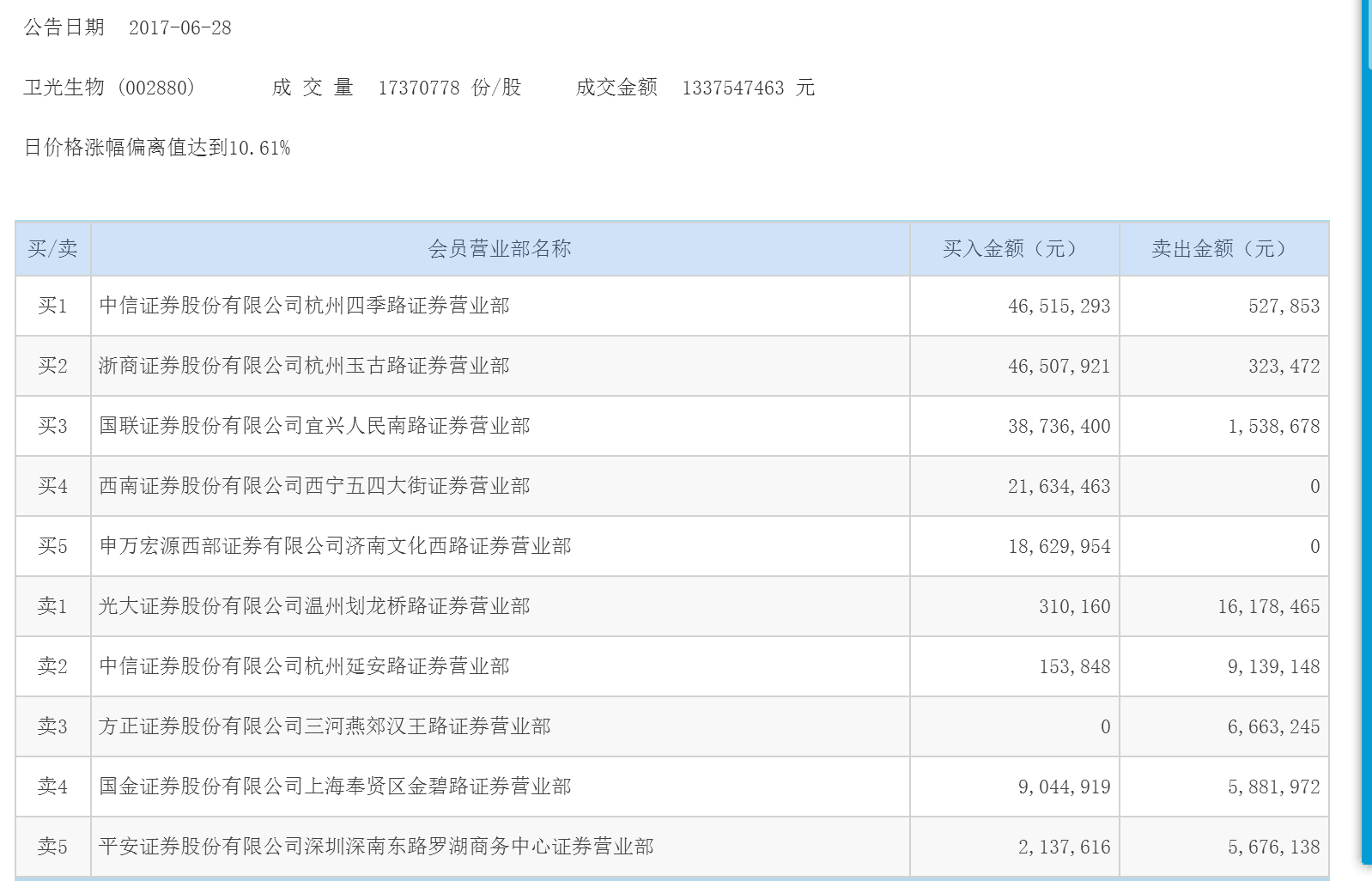Screen dimensions: 1372x893
Task: Click buy amount 9,044,919
Action: (x=1065, y=787)
